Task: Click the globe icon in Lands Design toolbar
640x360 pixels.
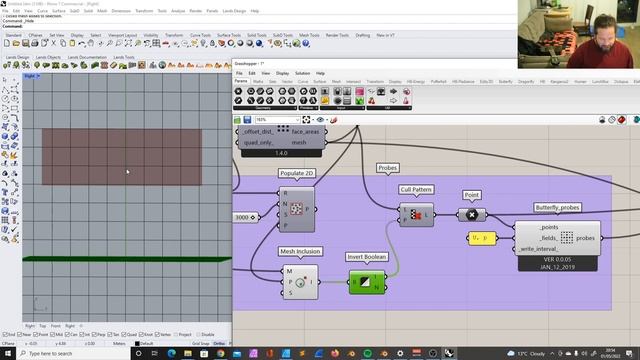Action: 162,65
